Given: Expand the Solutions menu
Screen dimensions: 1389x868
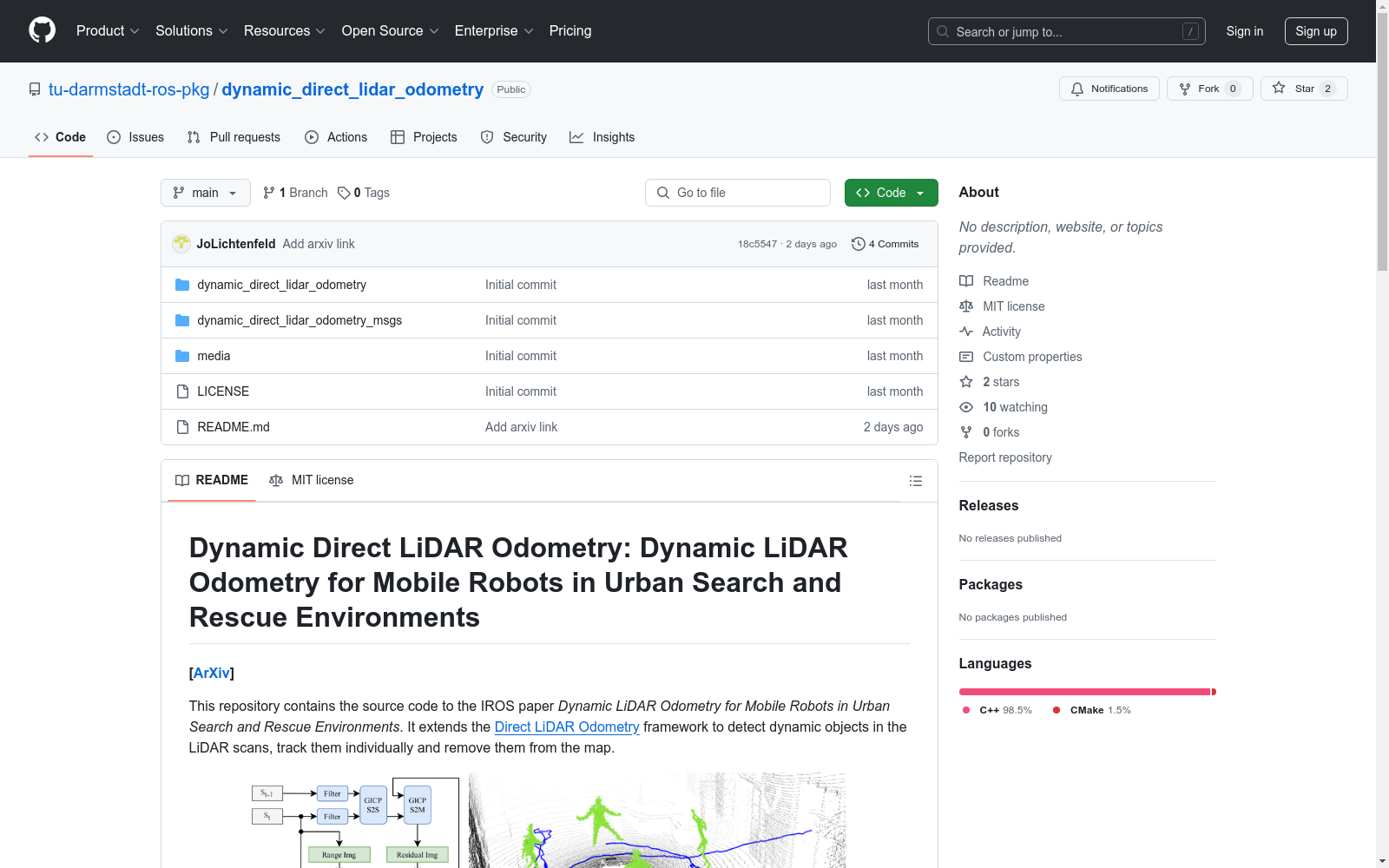Looking at the screenshot, I should point(192,30).
